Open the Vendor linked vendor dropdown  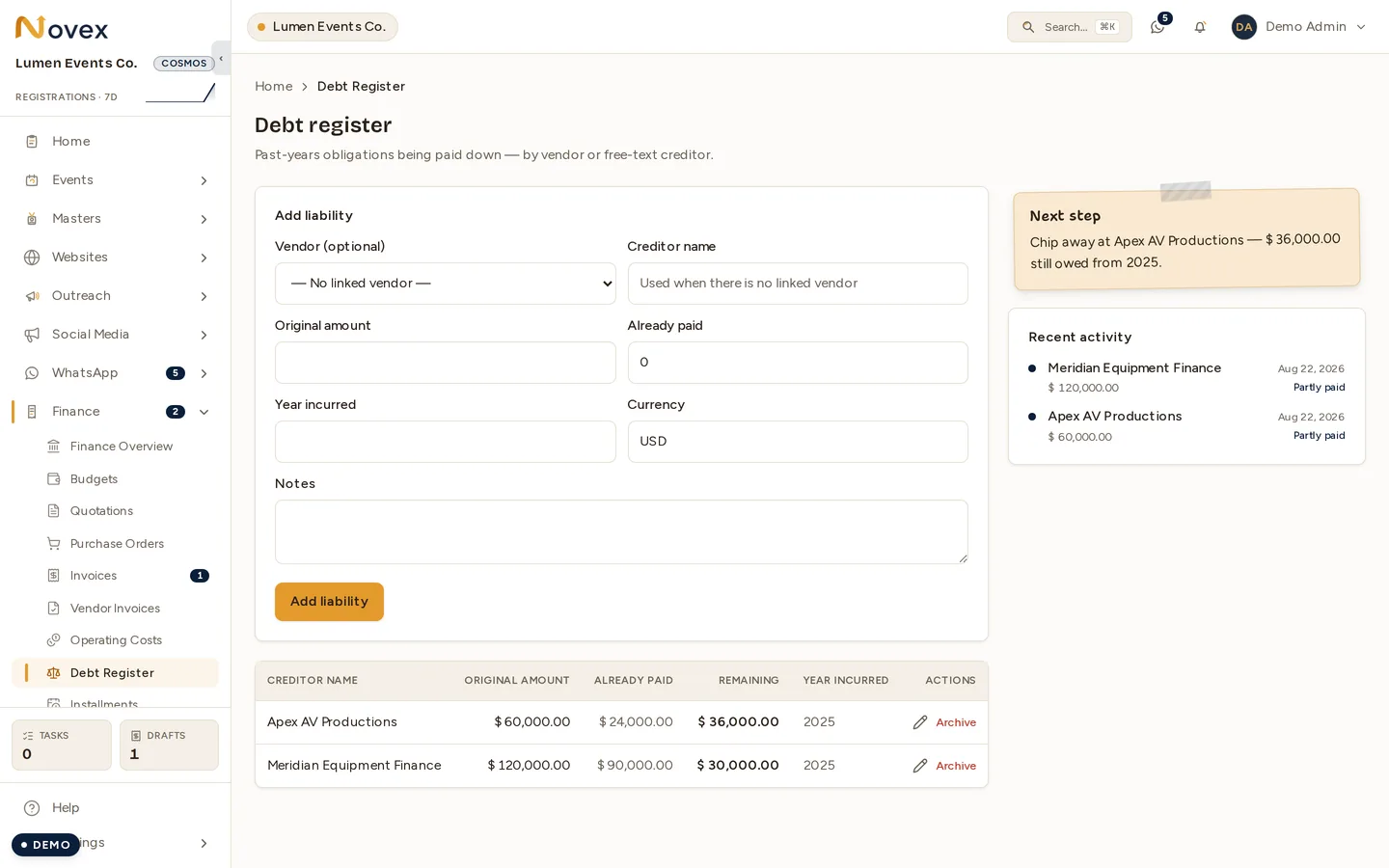446,284
